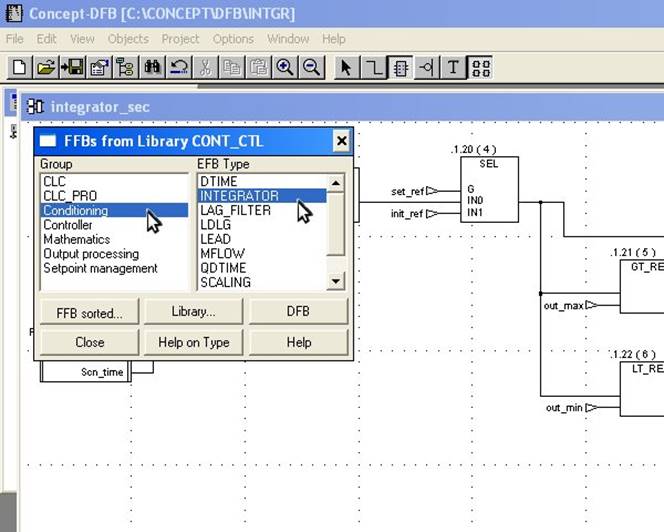Select Mathematics in the Group list
The height and width of the screenshot is (532, 664).
point(114,239)
